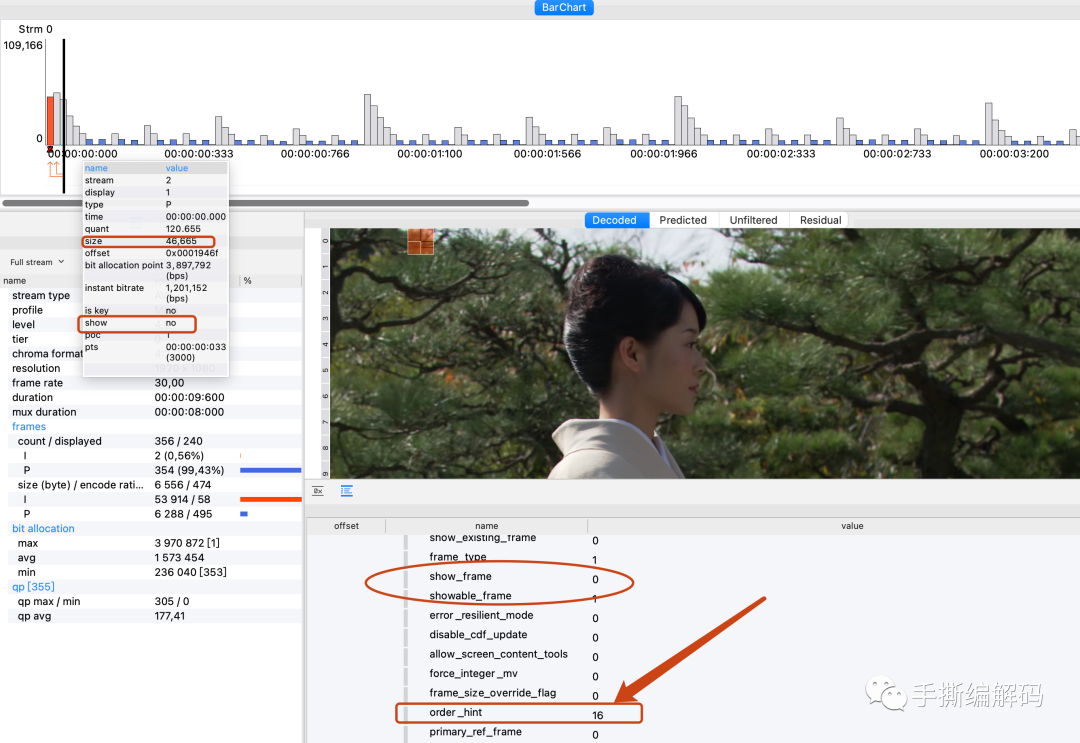
Task: Select the show_frame syntax row
Action: point(460,576)
